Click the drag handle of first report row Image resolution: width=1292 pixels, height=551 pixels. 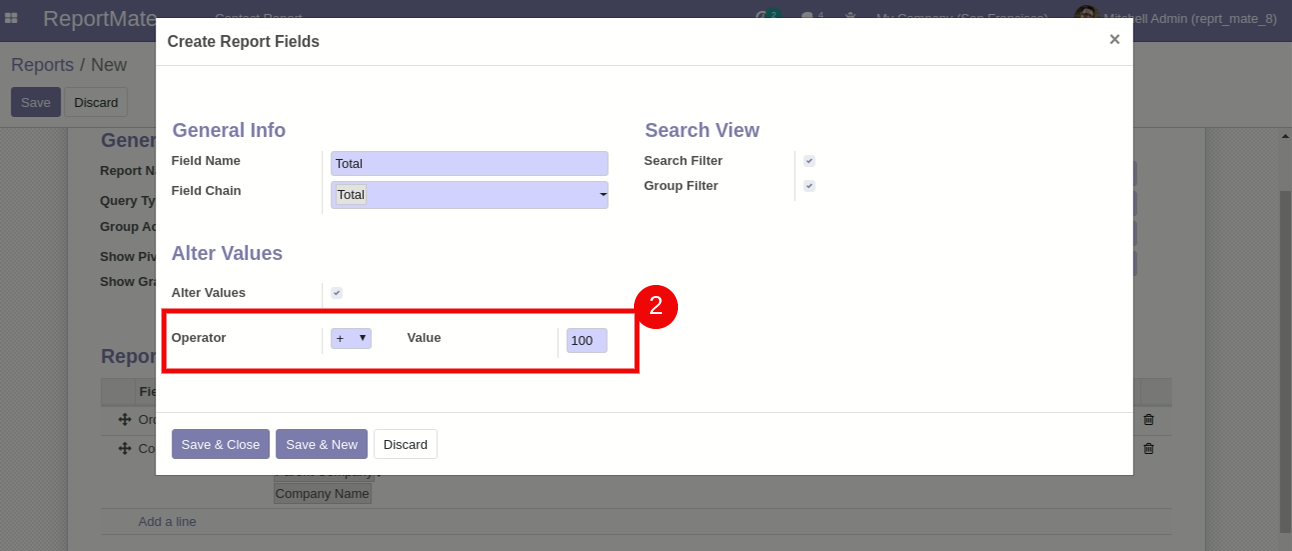pyautogui.click(x=125, y=420)
